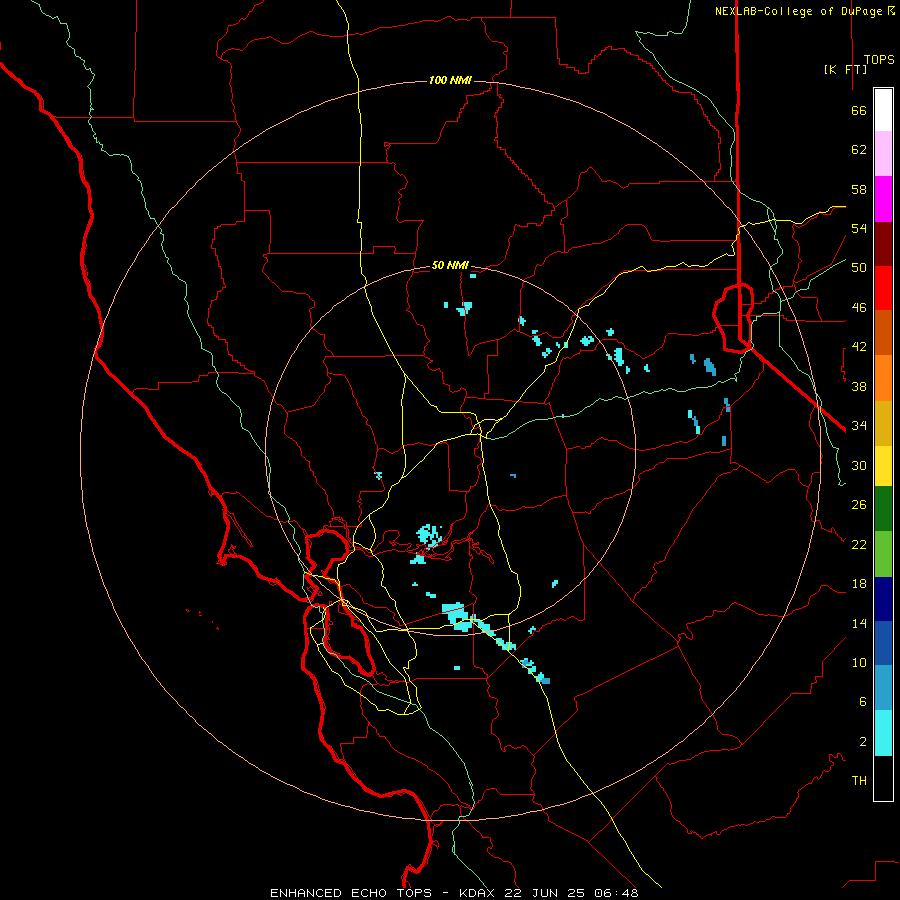
Task: Click the "66" legend value
Action: 859,111
